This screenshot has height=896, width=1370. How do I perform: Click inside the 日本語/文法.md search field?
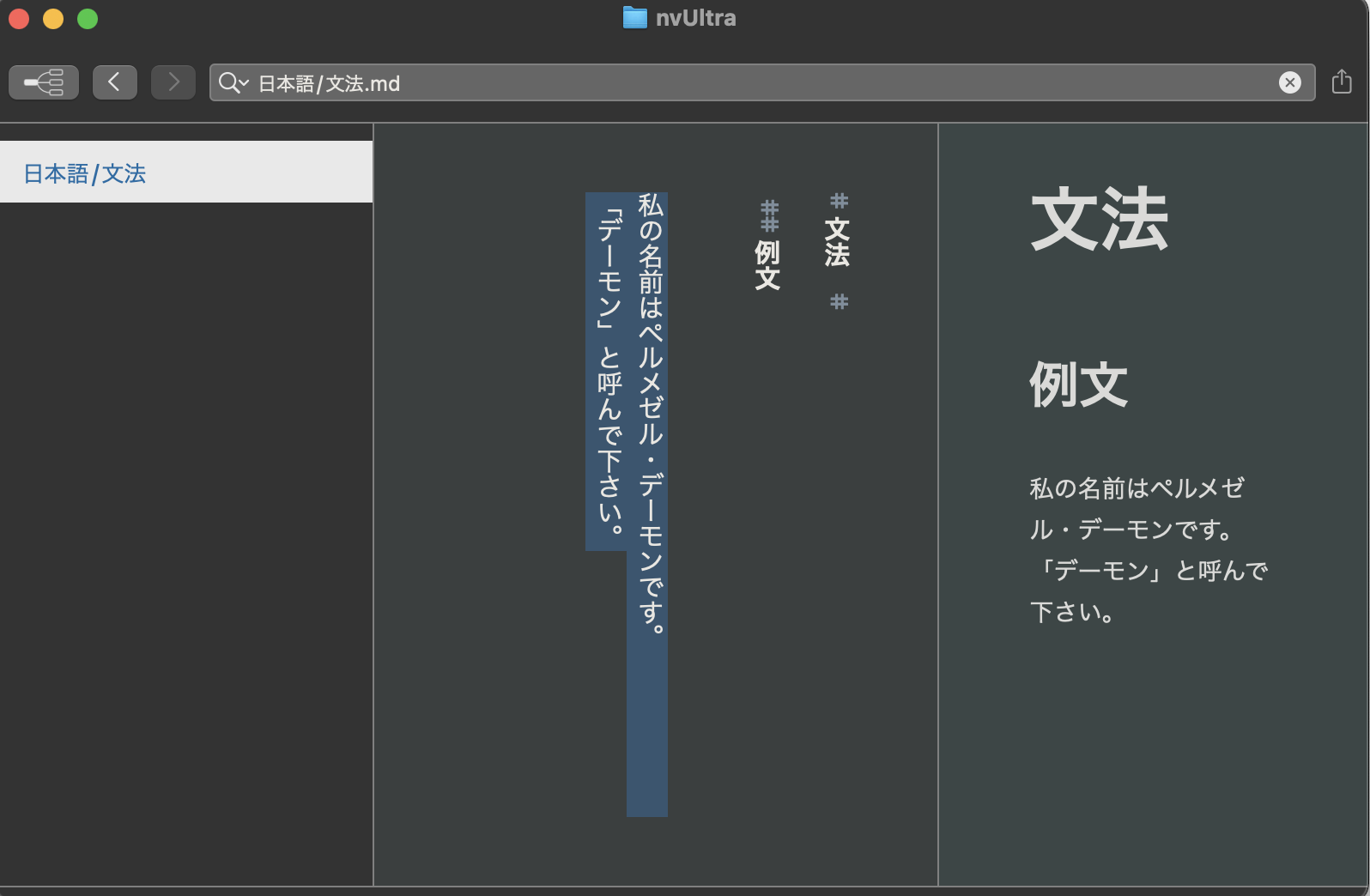pos(755,83)
